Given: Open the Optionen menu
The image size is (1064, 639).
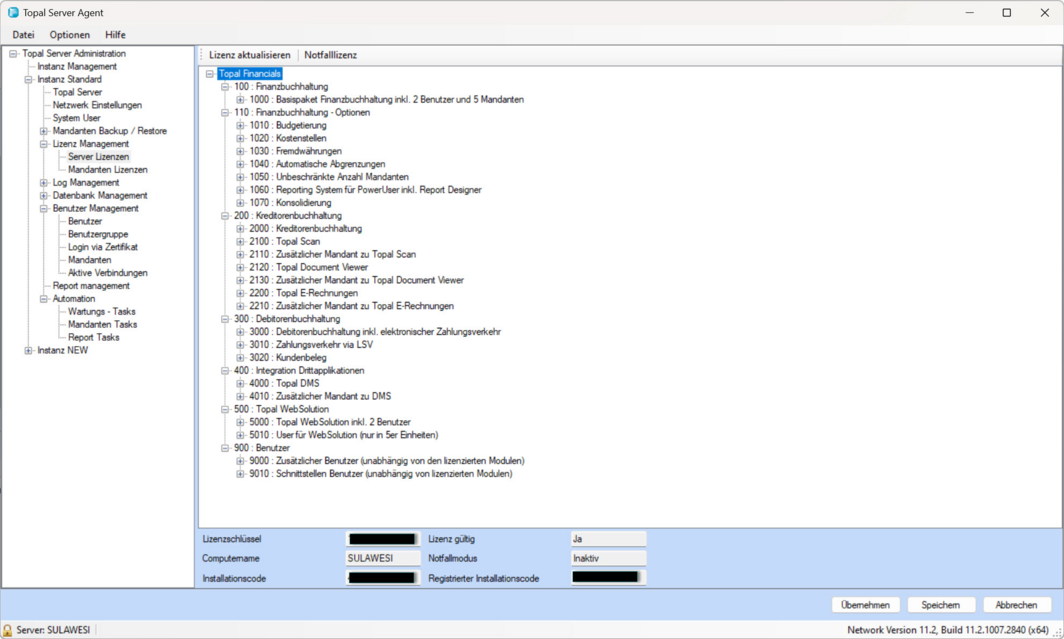Looking at the screenshot, I should coord(70,34).
